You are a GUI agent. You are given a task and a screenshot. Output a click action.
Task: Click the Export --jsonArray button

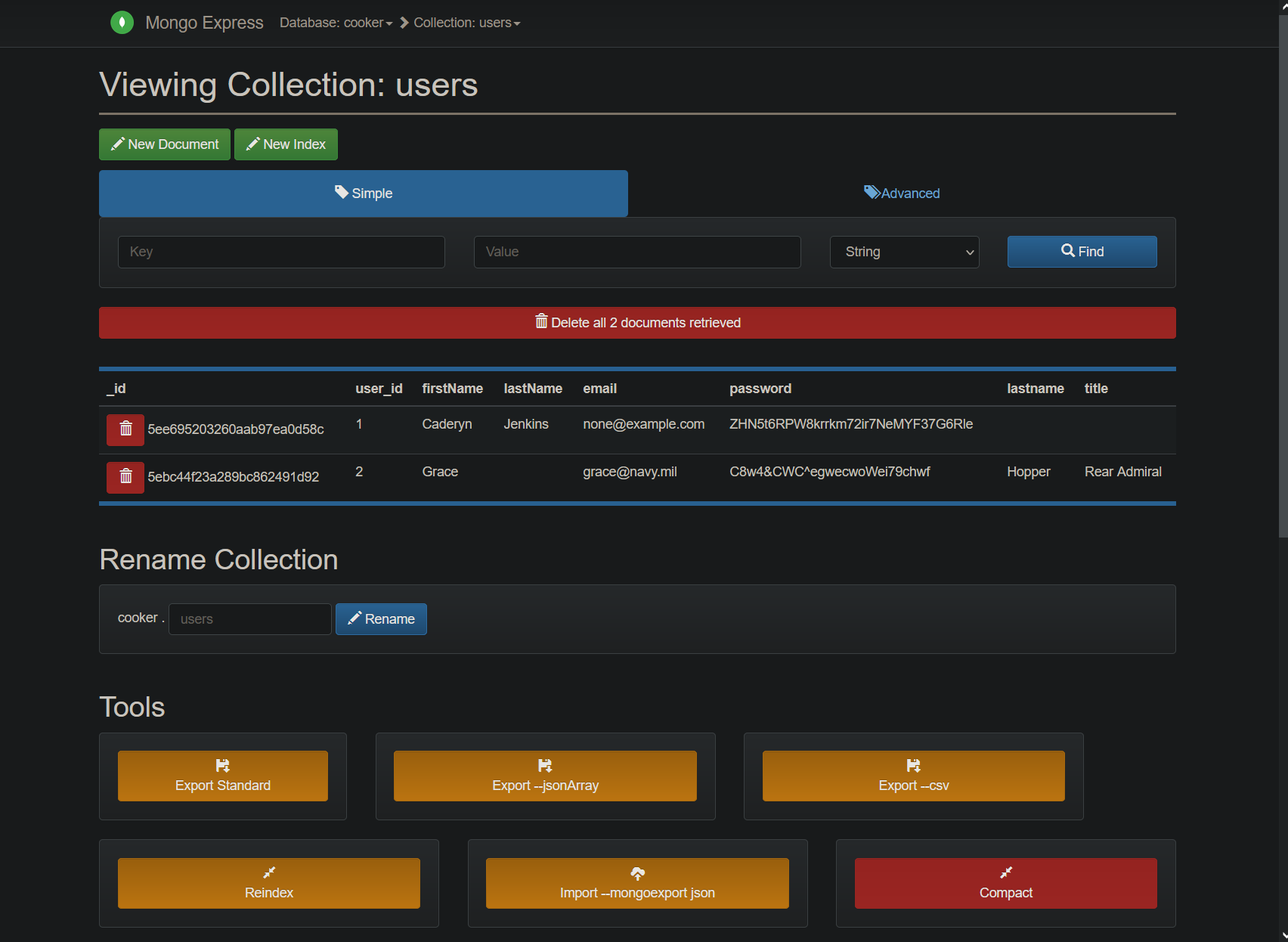545,776
